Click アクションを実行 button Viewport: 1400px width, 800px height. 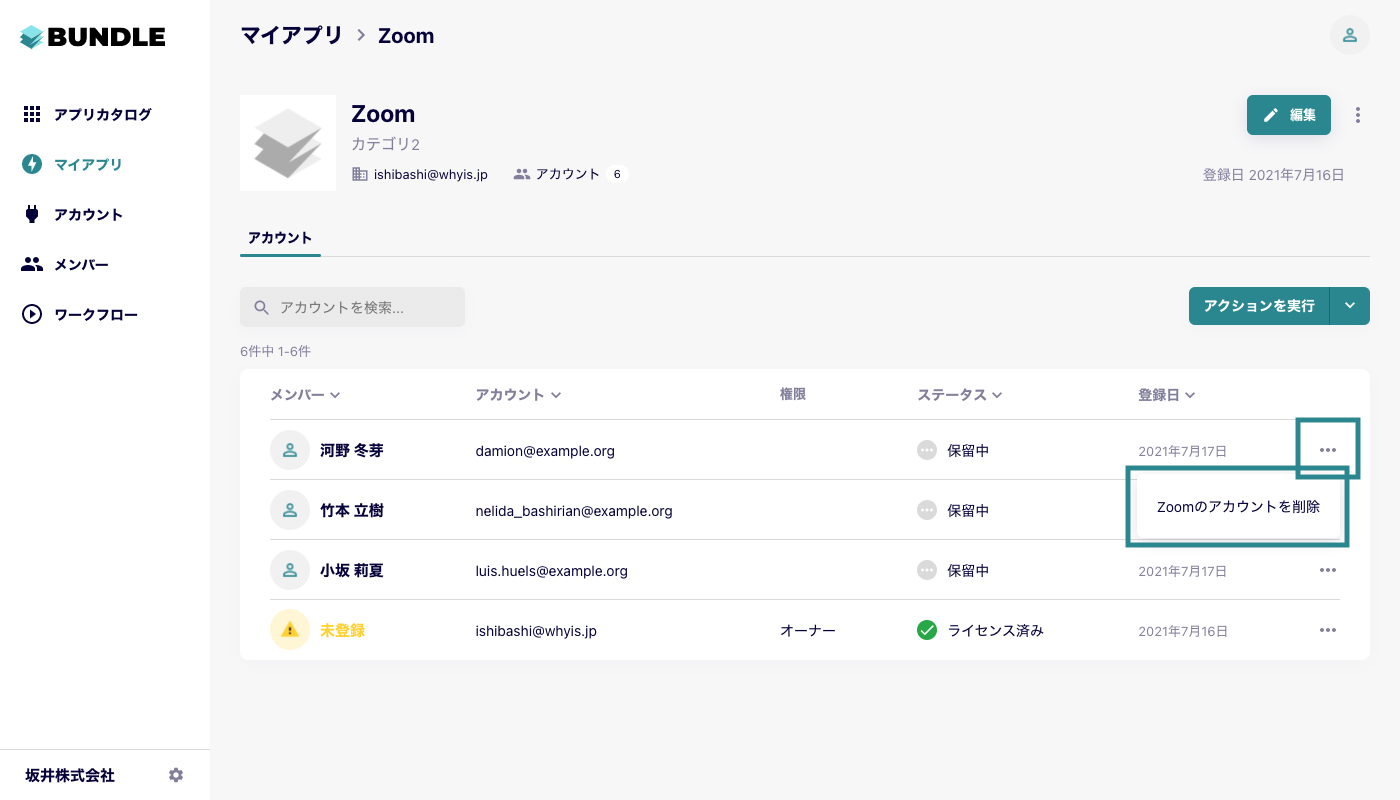1259,306
